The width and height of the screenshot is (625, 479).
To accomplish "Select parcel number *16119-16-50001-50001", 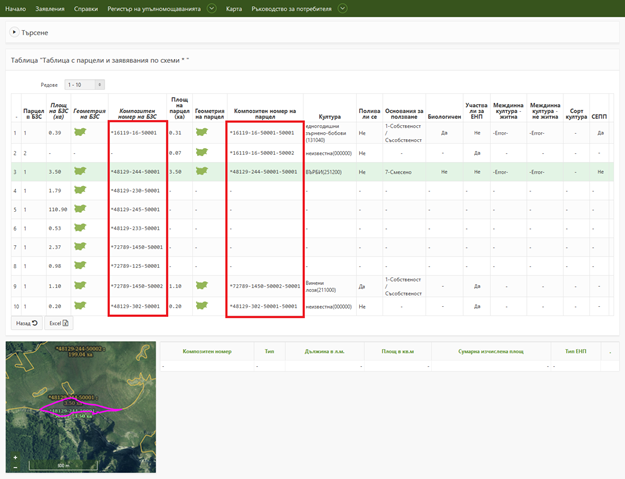I will 262,133.
